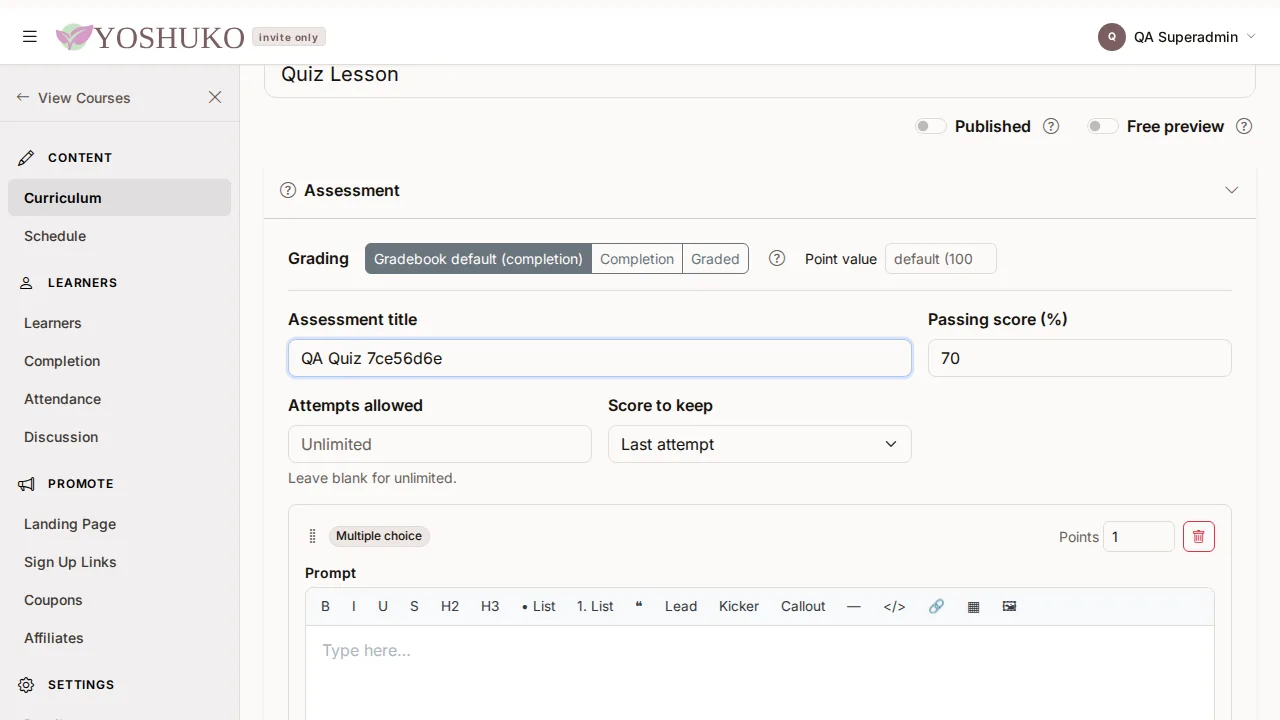Grab the question drag handle
Viewport: 1280px width, 720px height.
[312, 536]
